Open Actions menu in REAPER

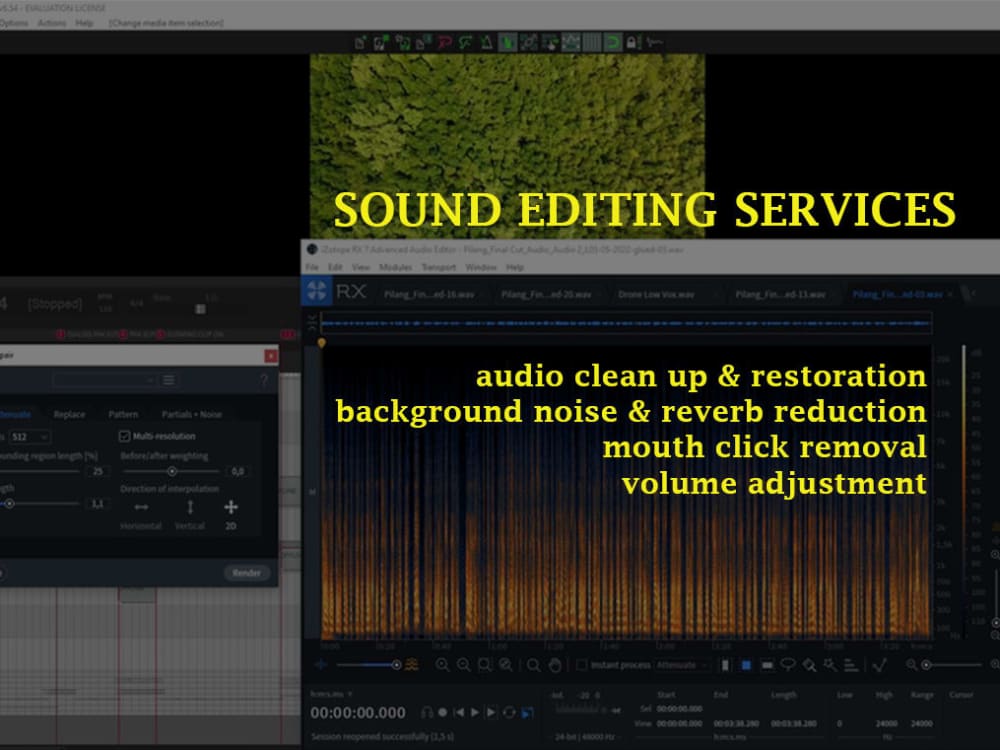pos(52,23)
